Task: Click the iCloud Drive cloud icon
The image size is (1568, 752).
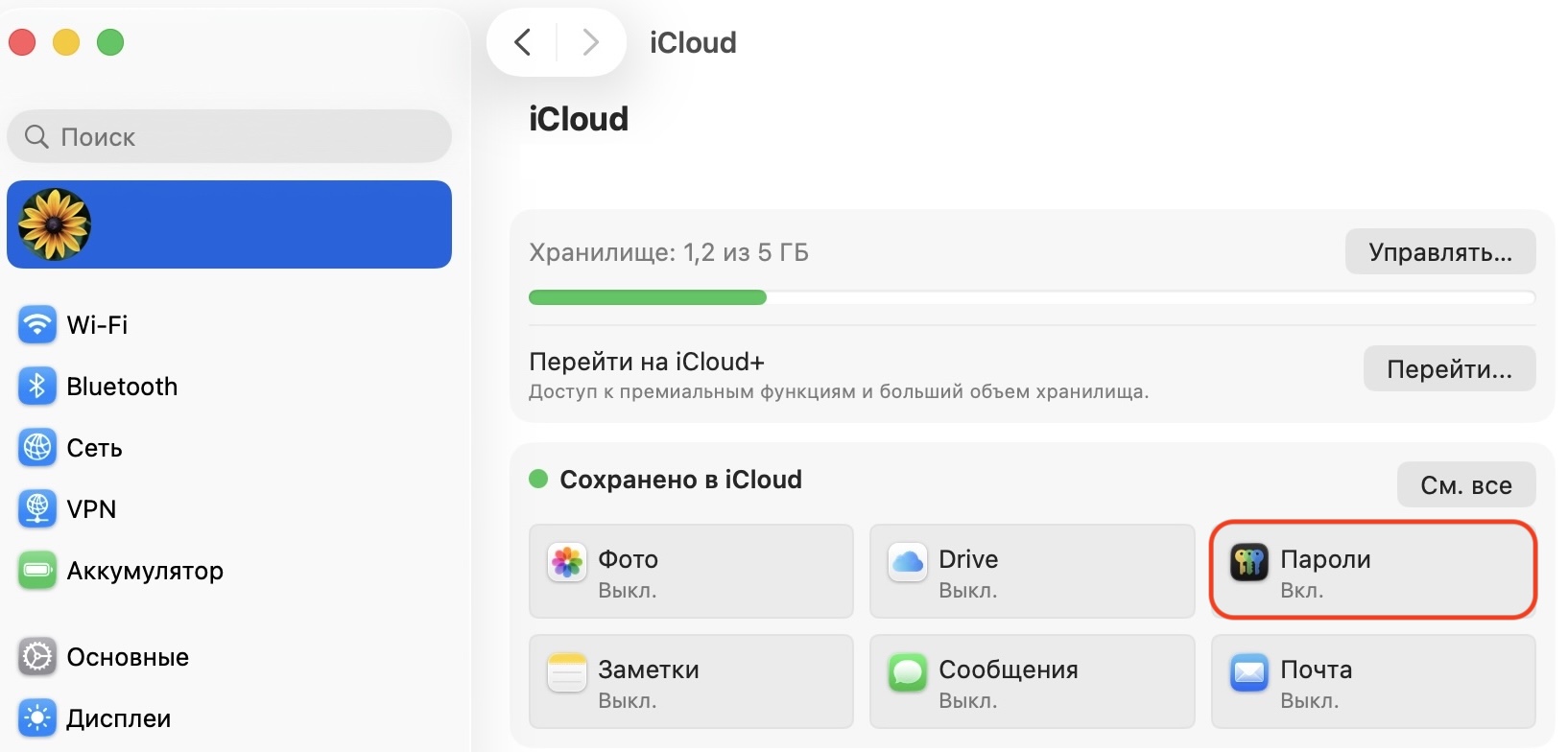Action: click(908, 562)
